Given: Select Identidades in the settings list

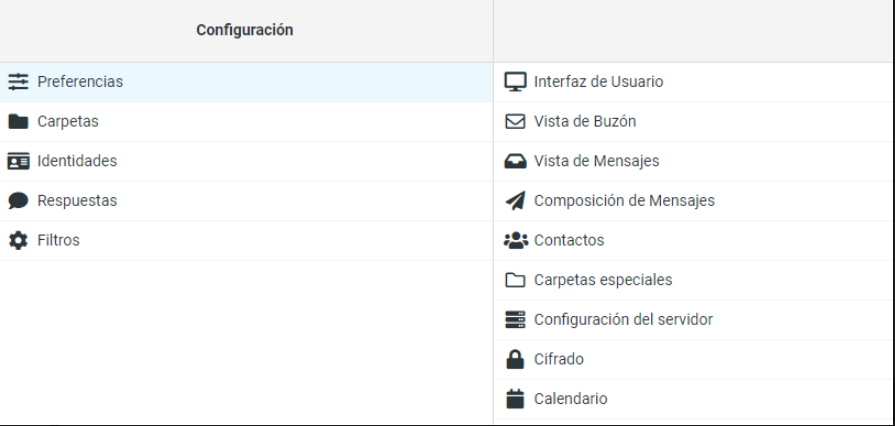Looking at the screenshot, I should (247, 162).
